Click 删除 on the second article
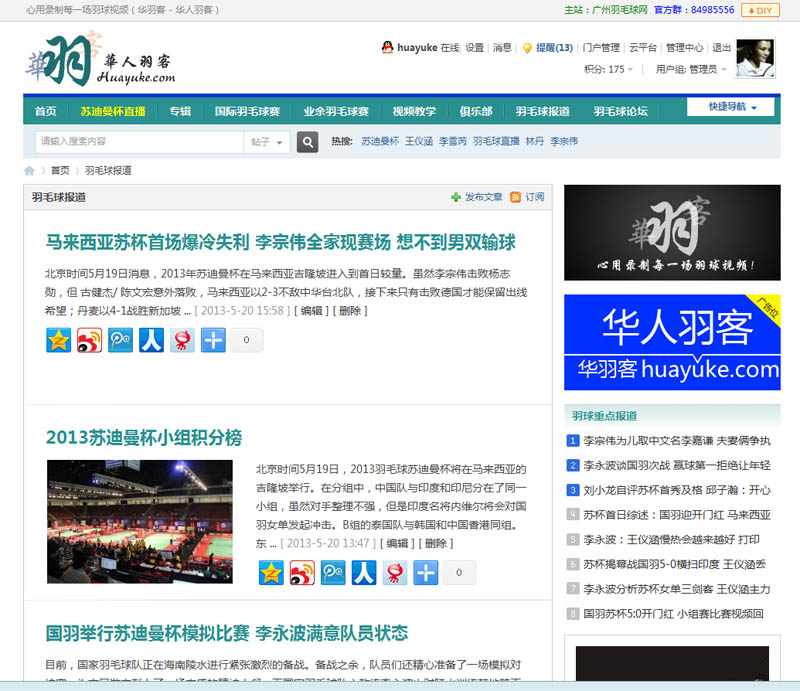800x691 pixels. tap(436, 544)
